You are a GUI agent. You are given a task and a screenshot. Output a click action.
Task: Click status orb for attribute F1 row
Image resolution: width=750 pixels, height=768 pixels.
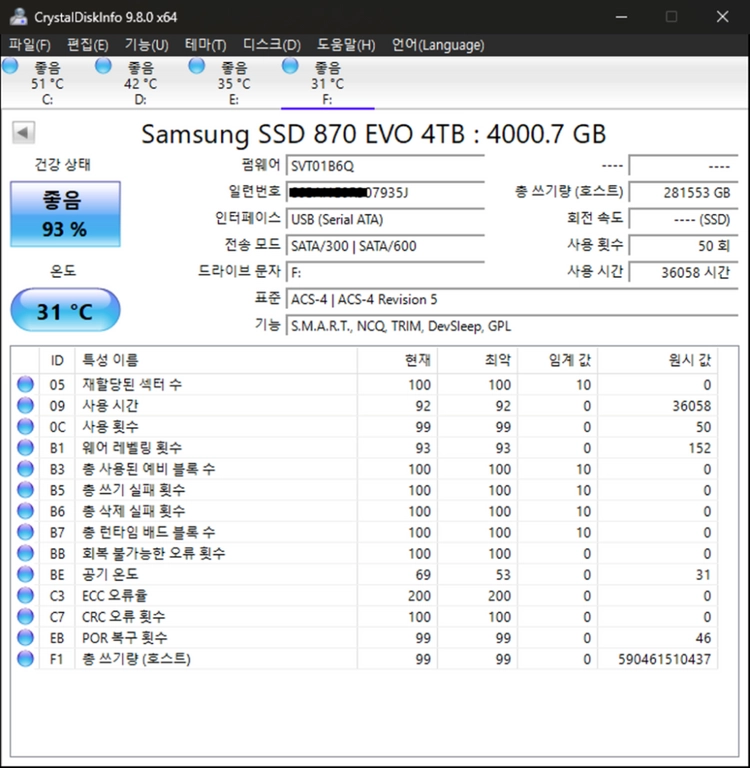(x=25, y=658)
